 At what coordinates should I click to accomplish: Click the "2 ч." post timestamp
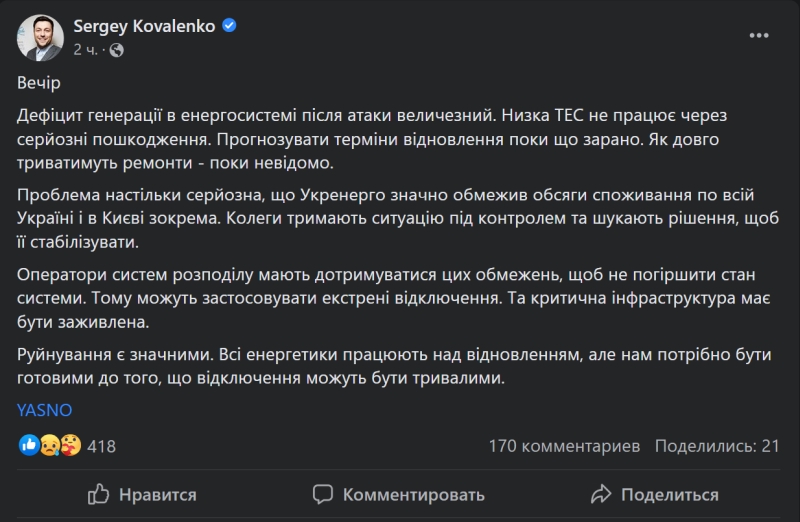pyautogui.click(x=84, y=49)
